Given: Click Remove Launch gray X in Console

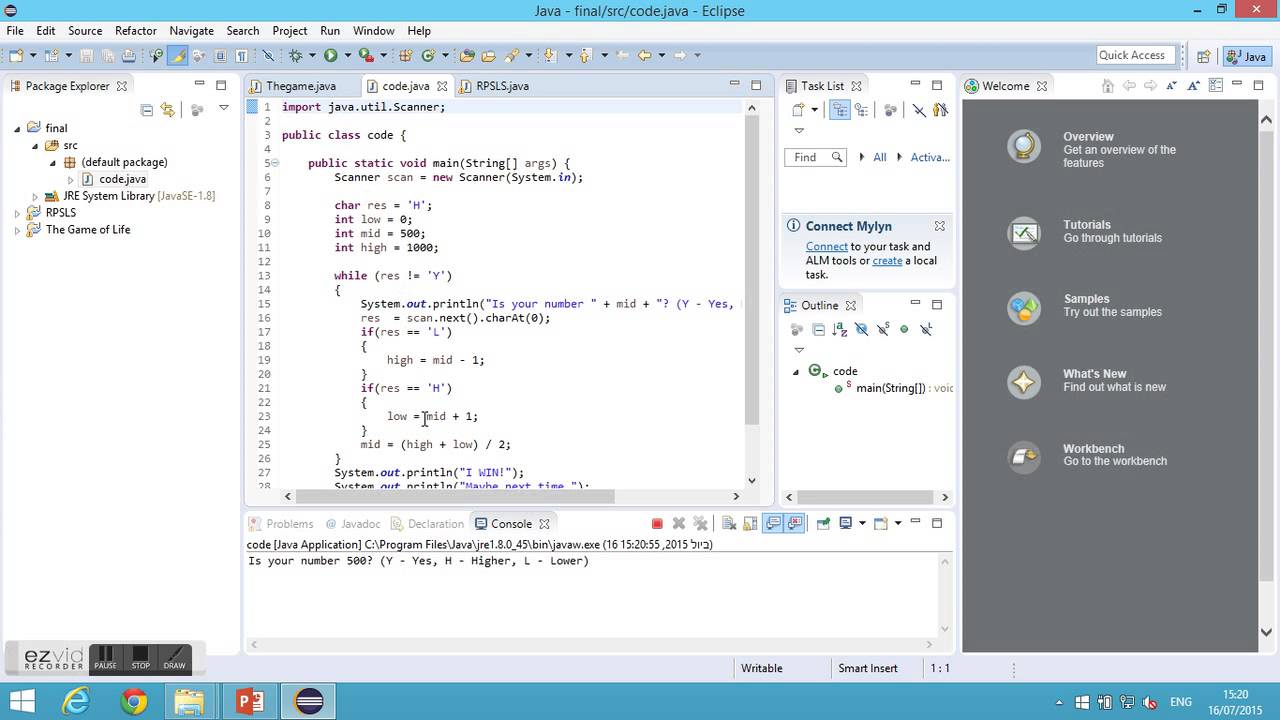Looking at the screenshot, I should (679, 523).
